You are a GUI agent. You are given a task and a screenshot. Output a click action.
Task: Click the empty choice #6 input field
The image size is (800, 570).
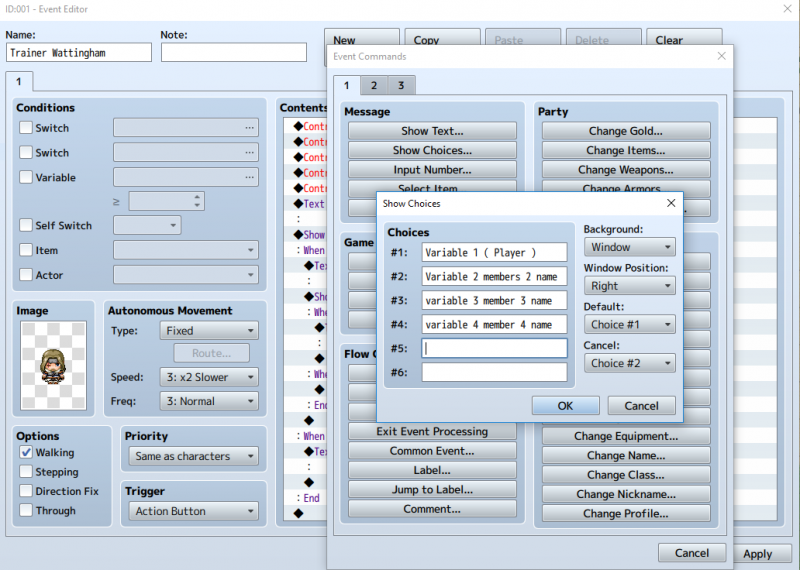pyautogui.click(x=494, y=373)
